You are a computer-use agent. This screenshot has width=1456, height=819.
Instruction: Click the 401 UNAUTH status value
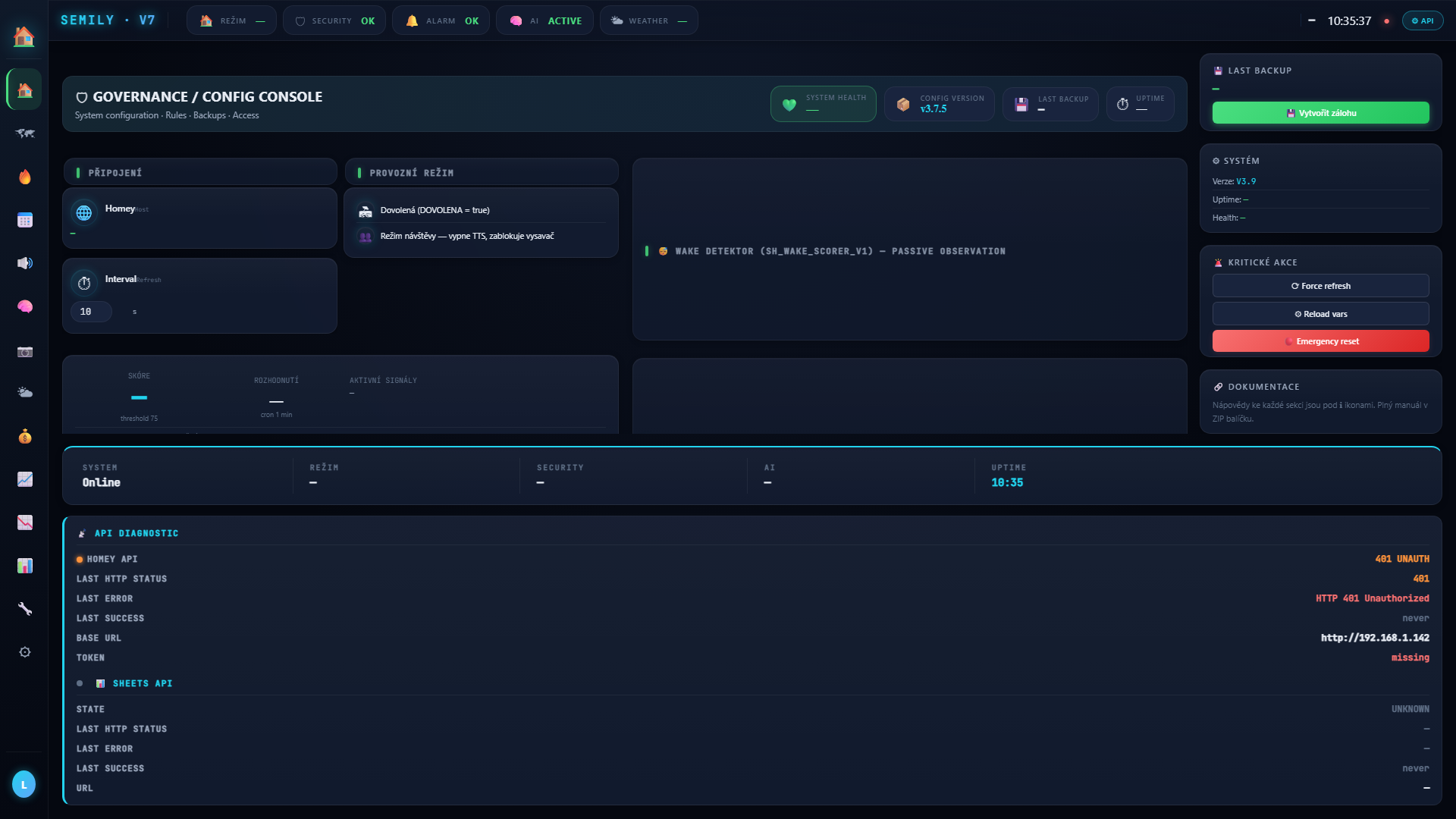click(x=1402, y=559)
